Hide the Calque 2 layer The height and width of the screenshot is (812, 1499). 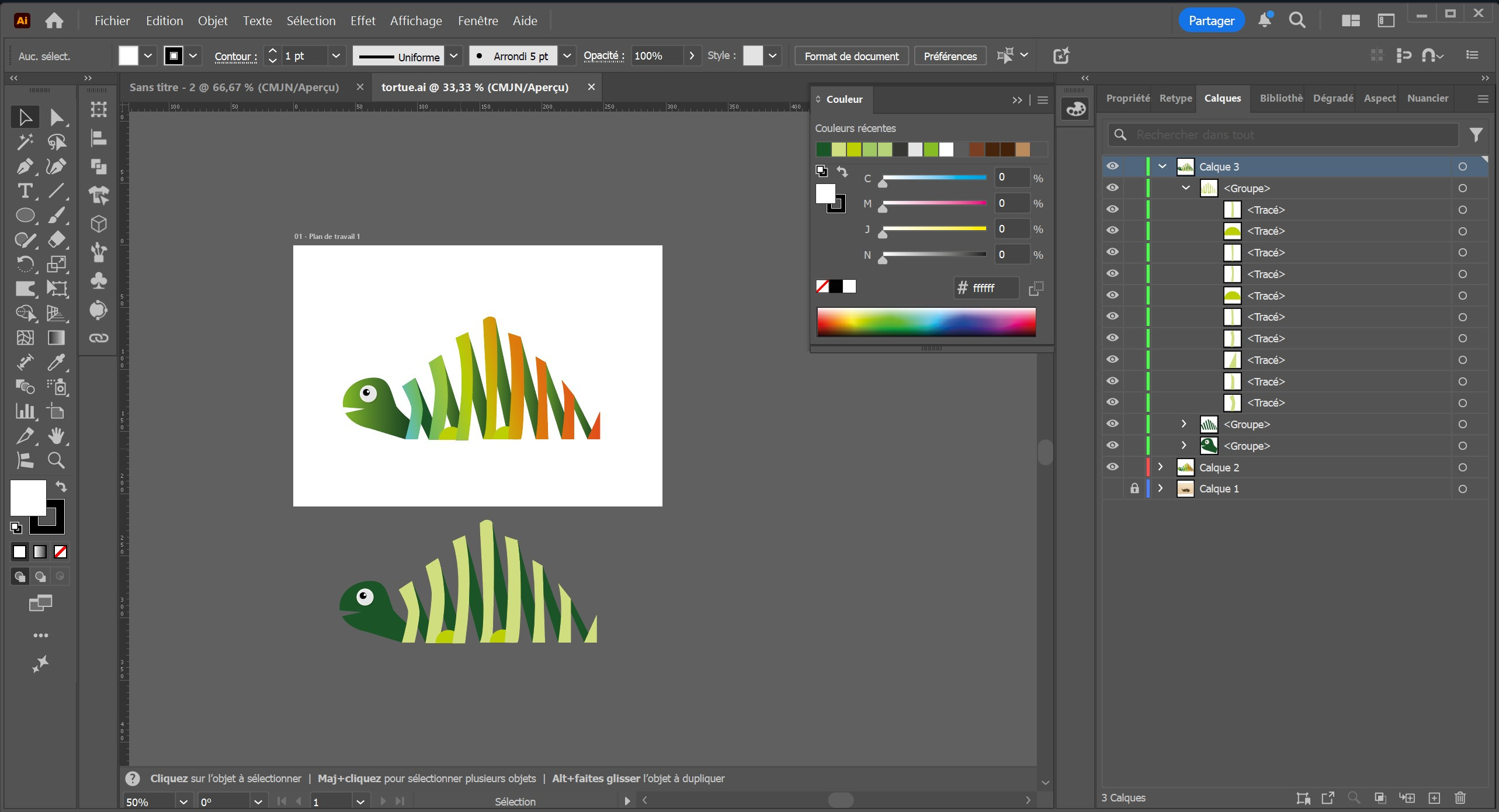tap(1112, 467)
